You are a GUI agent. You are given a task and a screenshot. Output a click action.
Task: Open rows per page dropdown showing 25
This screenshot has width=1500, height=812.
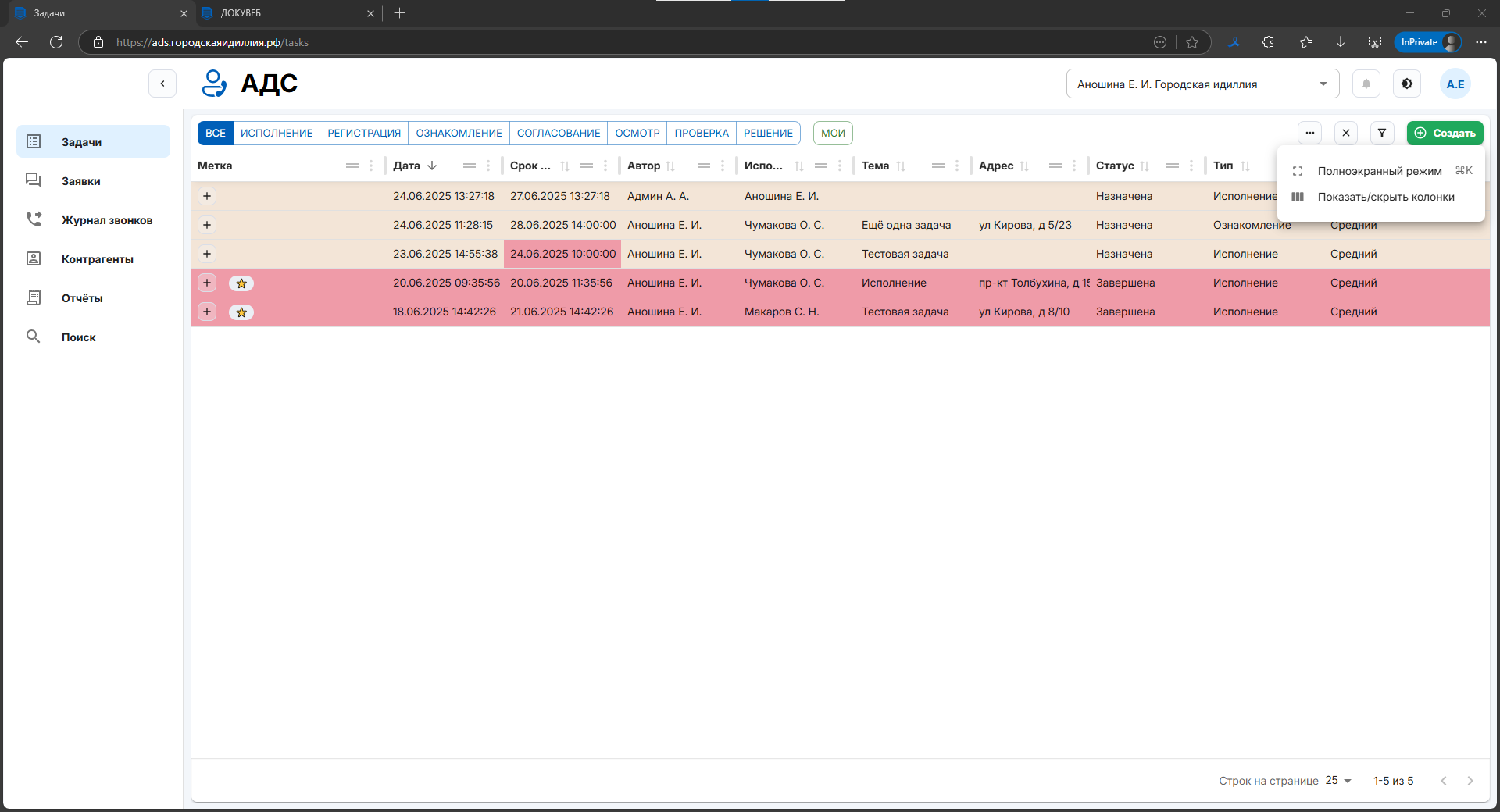click(x=1337, y=781)
